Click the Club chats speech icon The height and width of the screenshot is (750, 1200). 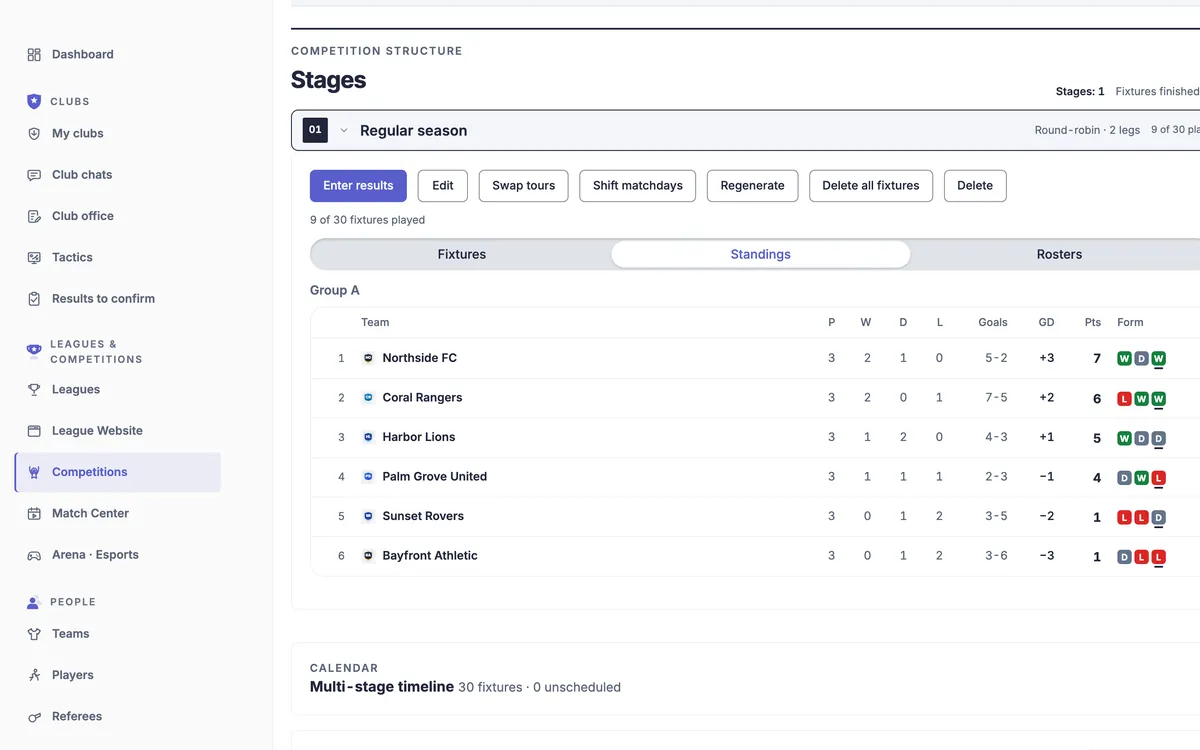tap(34, 175)
